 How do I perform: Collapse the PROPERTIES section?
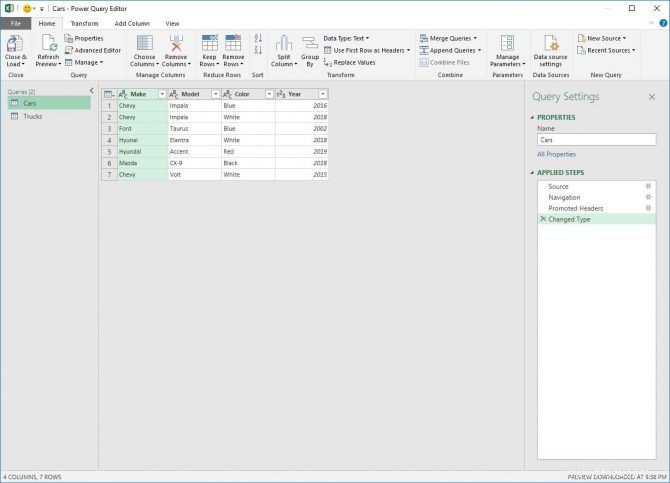click(x=532, y=118)
